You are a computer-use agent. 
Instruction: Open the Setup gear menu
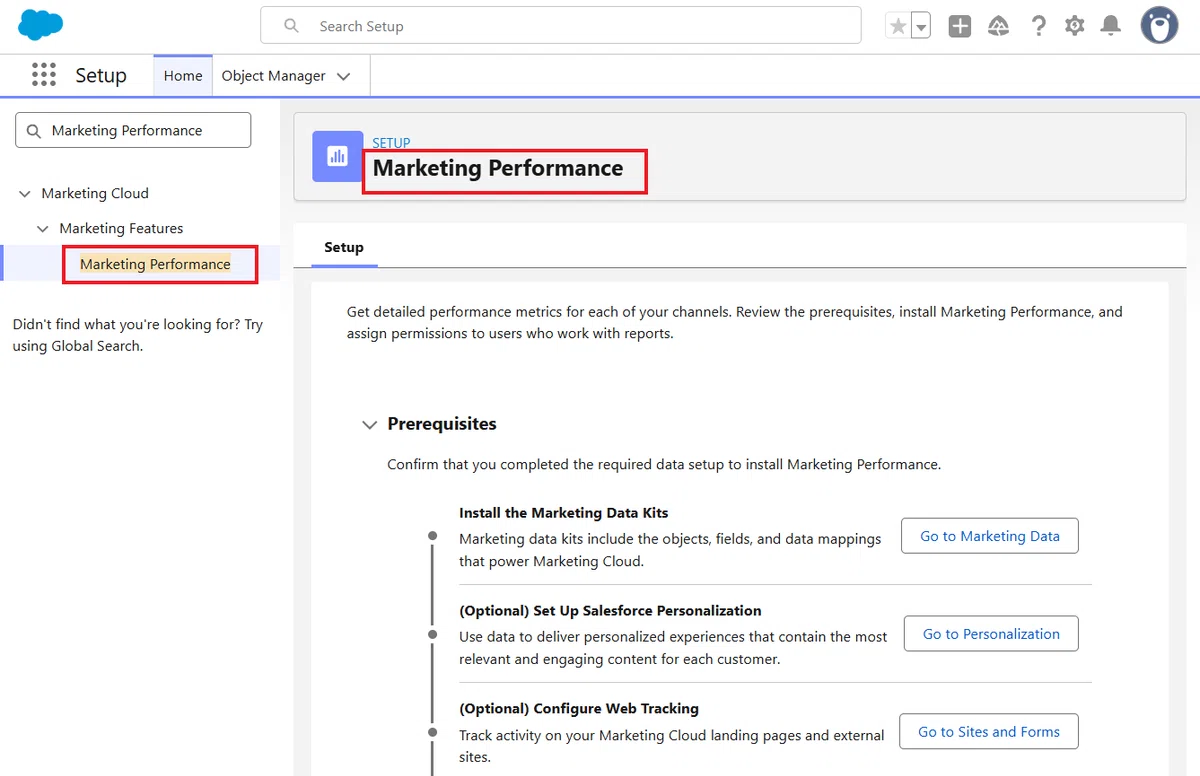(1075, 26)
